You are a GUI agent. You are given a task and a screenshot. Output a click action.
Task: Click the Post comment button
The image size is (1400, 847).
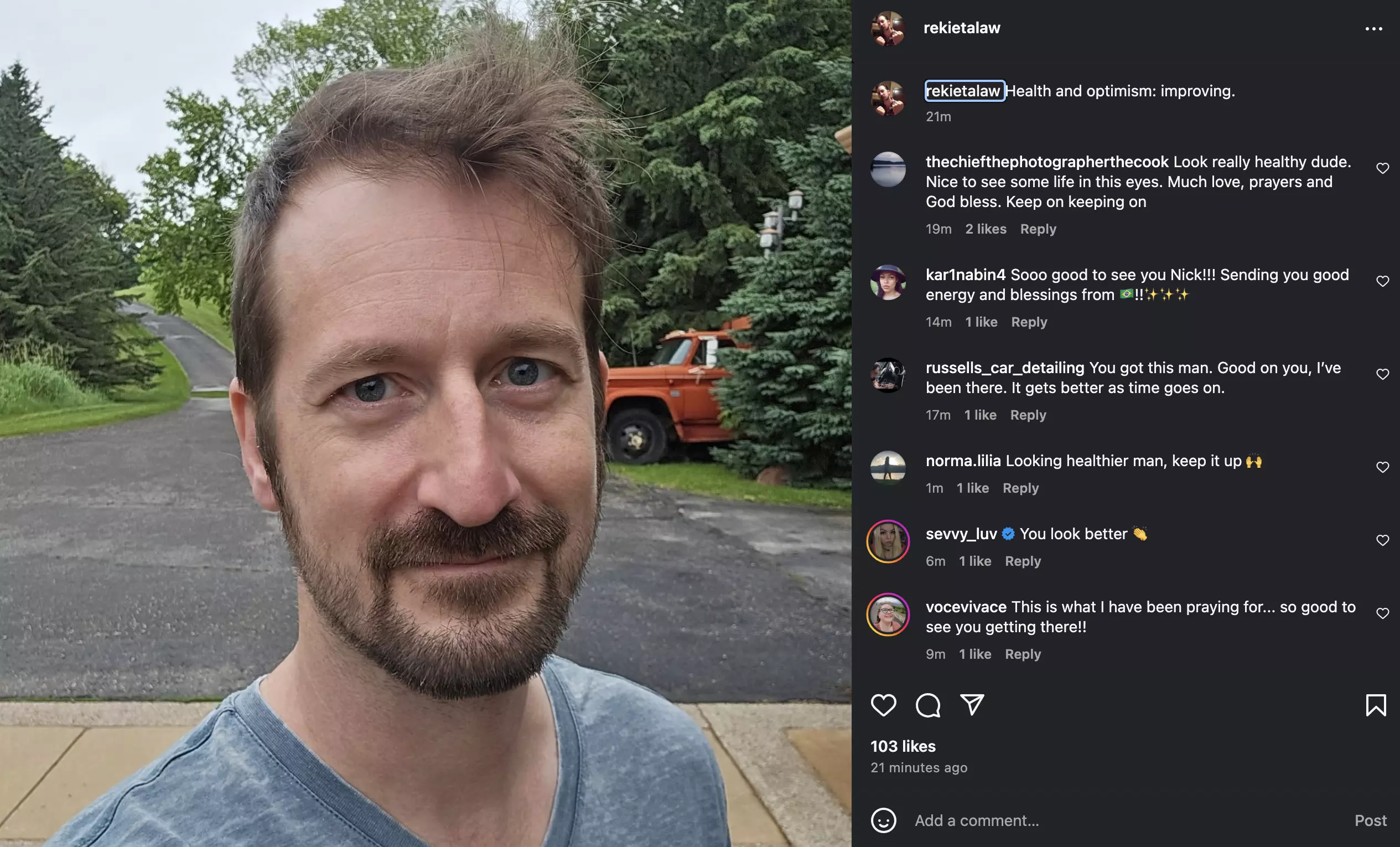click(1371, 820)
